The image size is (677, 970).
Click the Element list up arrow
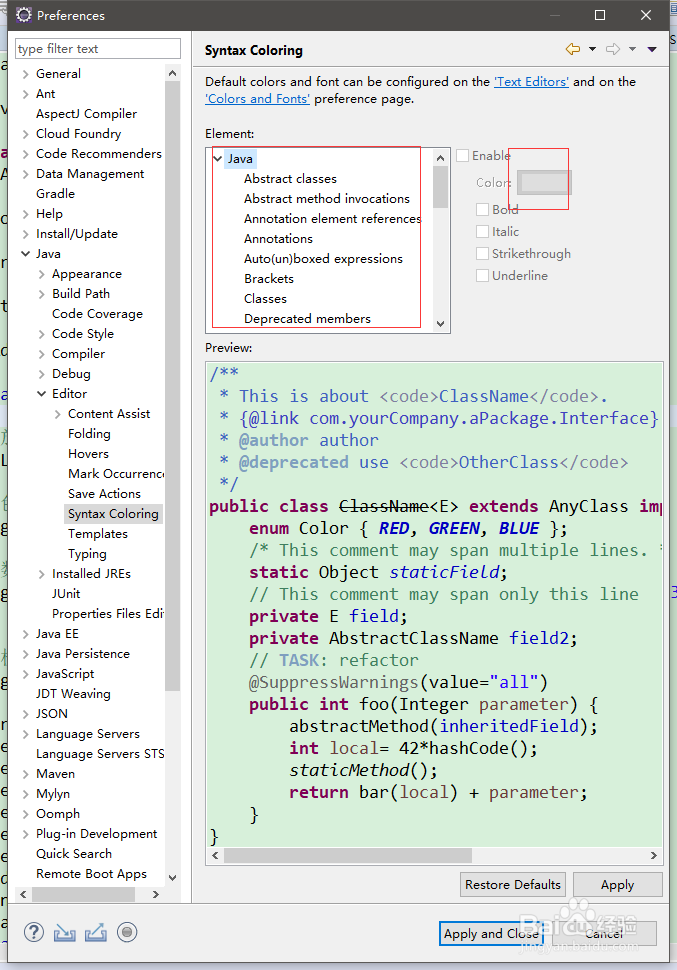pos(441,158)
